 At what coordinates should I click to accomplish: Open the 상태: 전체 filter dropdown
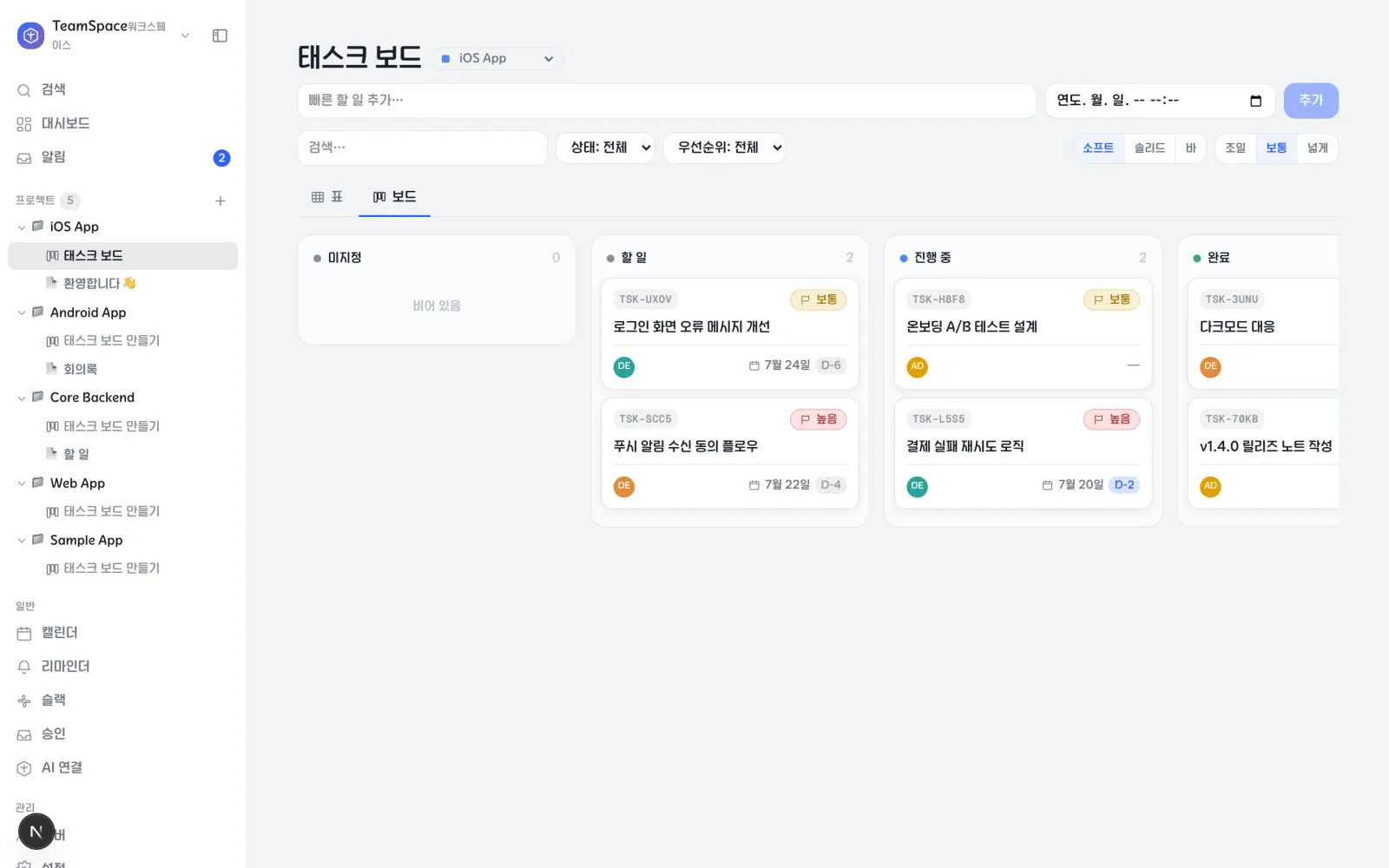tap(605, 148)
